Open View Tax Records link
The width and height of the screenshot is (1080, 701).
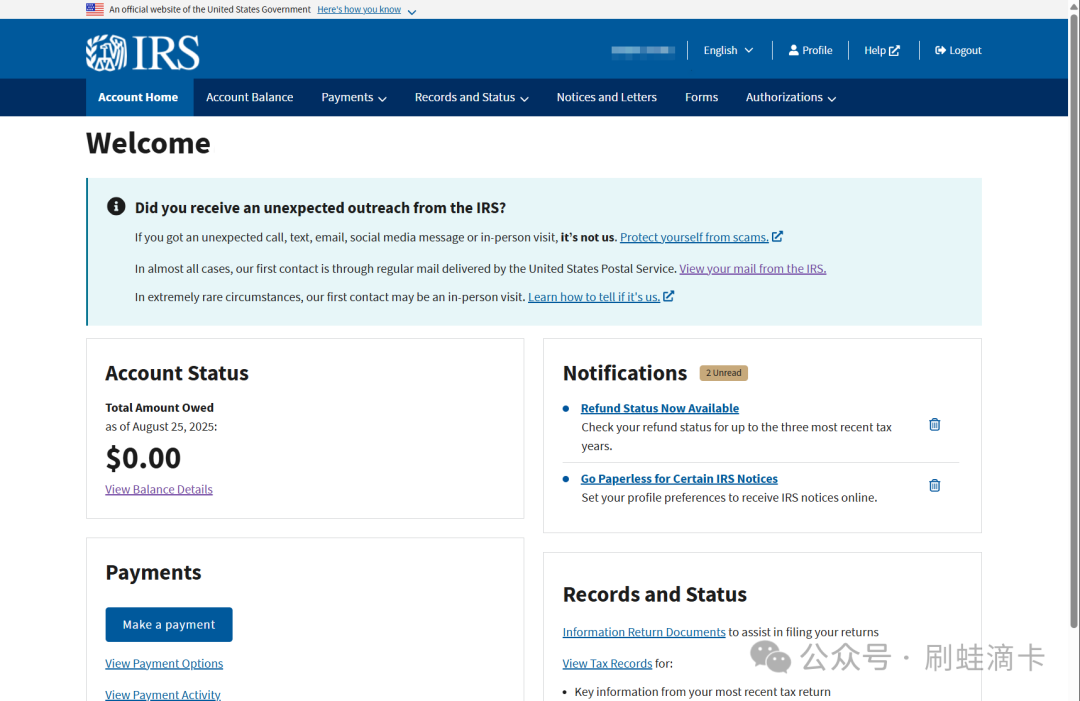click(607, 664)
